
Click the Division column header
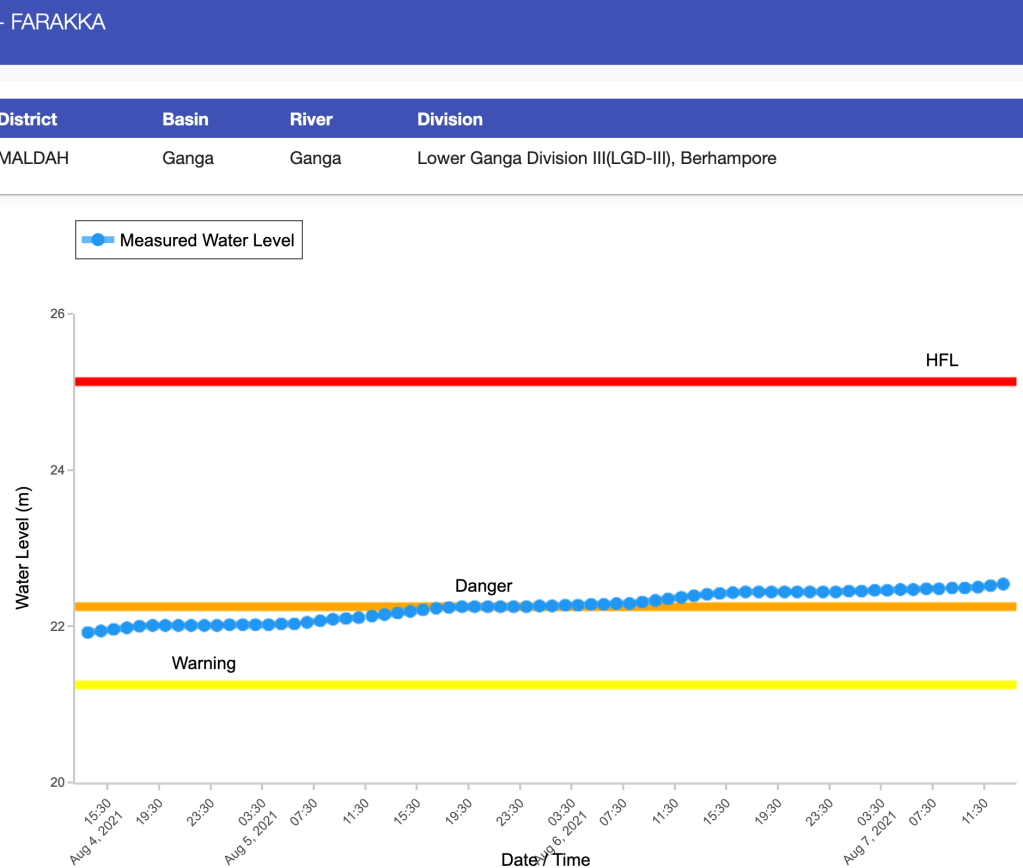(450, 119)
